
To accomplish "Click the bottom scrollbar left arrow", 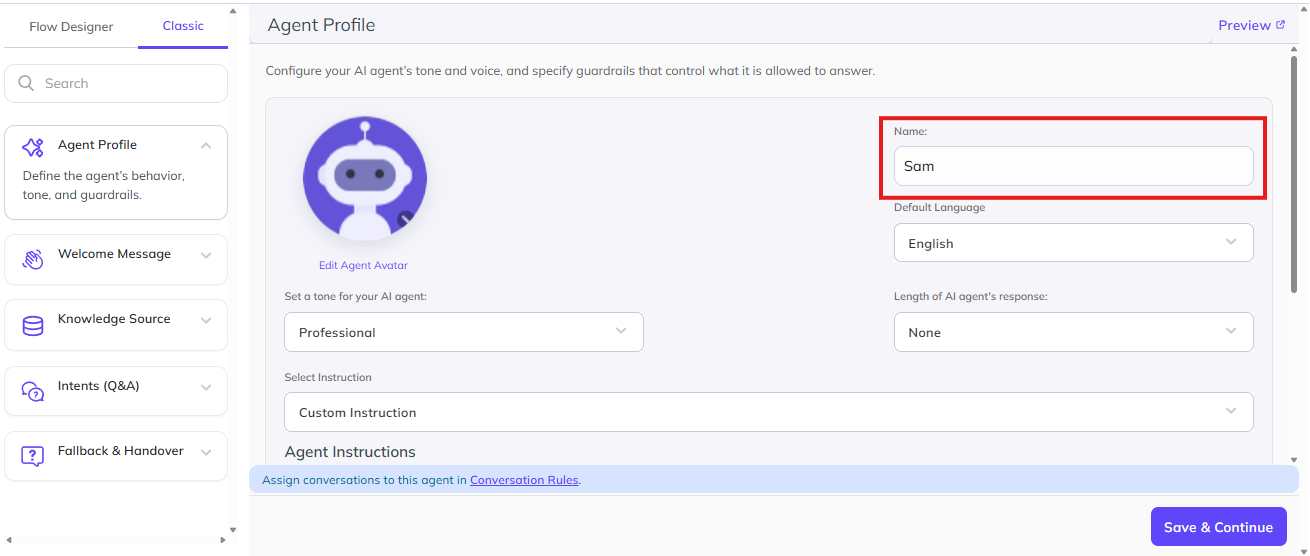I will click(9, 542).
